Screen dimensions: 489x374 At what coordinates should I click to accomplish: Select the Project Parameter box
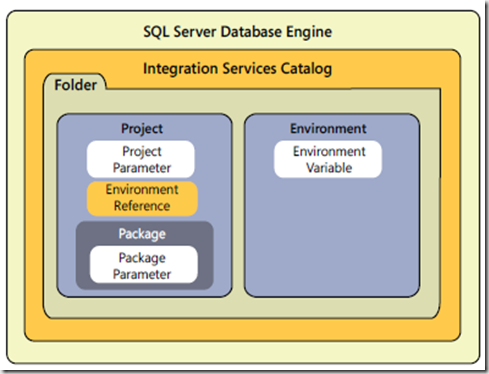point(141,159)
